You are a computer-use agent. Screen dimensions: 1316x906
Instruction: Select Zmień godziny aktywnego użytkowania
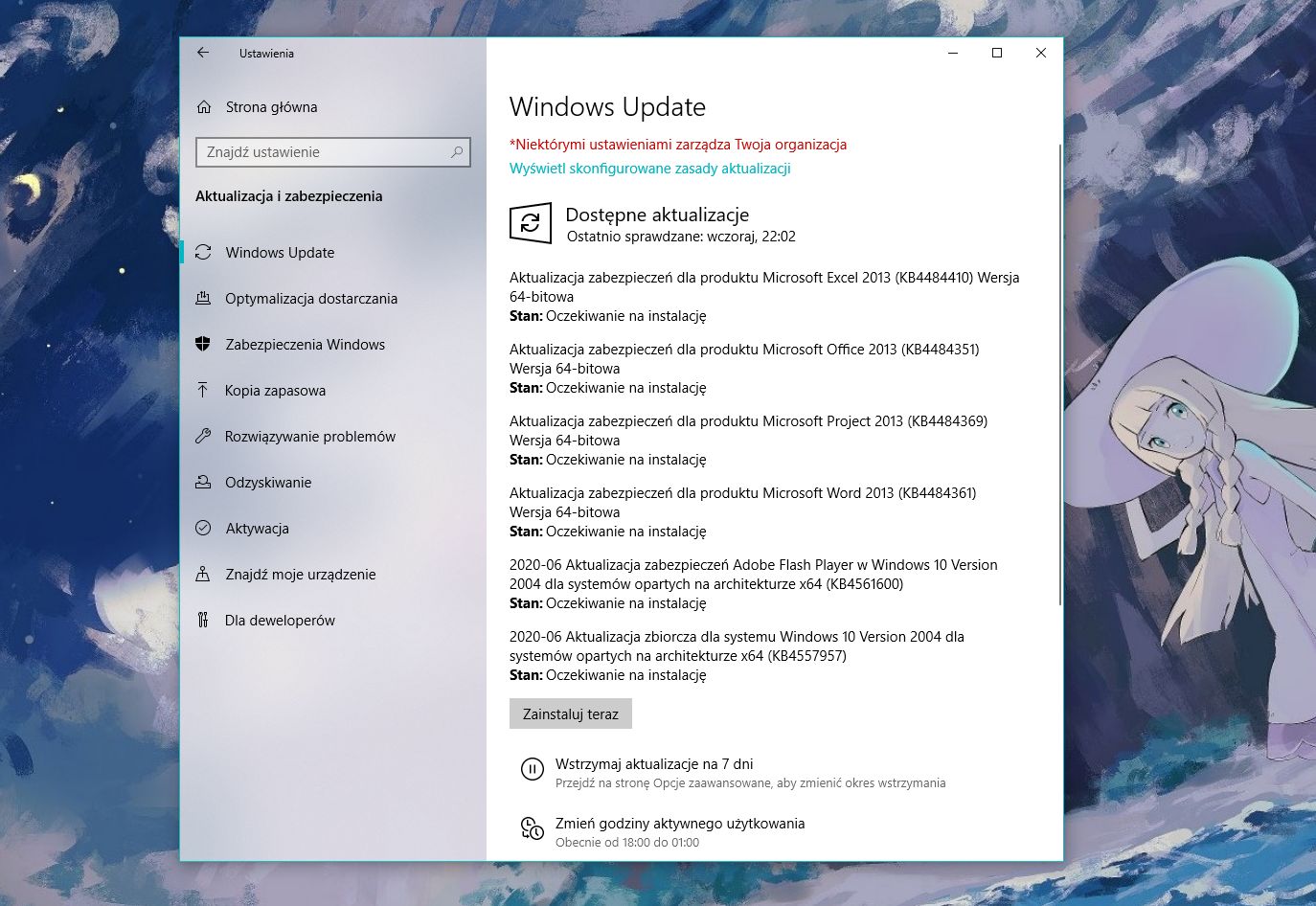pyautogui.click(x=680, y=824)
